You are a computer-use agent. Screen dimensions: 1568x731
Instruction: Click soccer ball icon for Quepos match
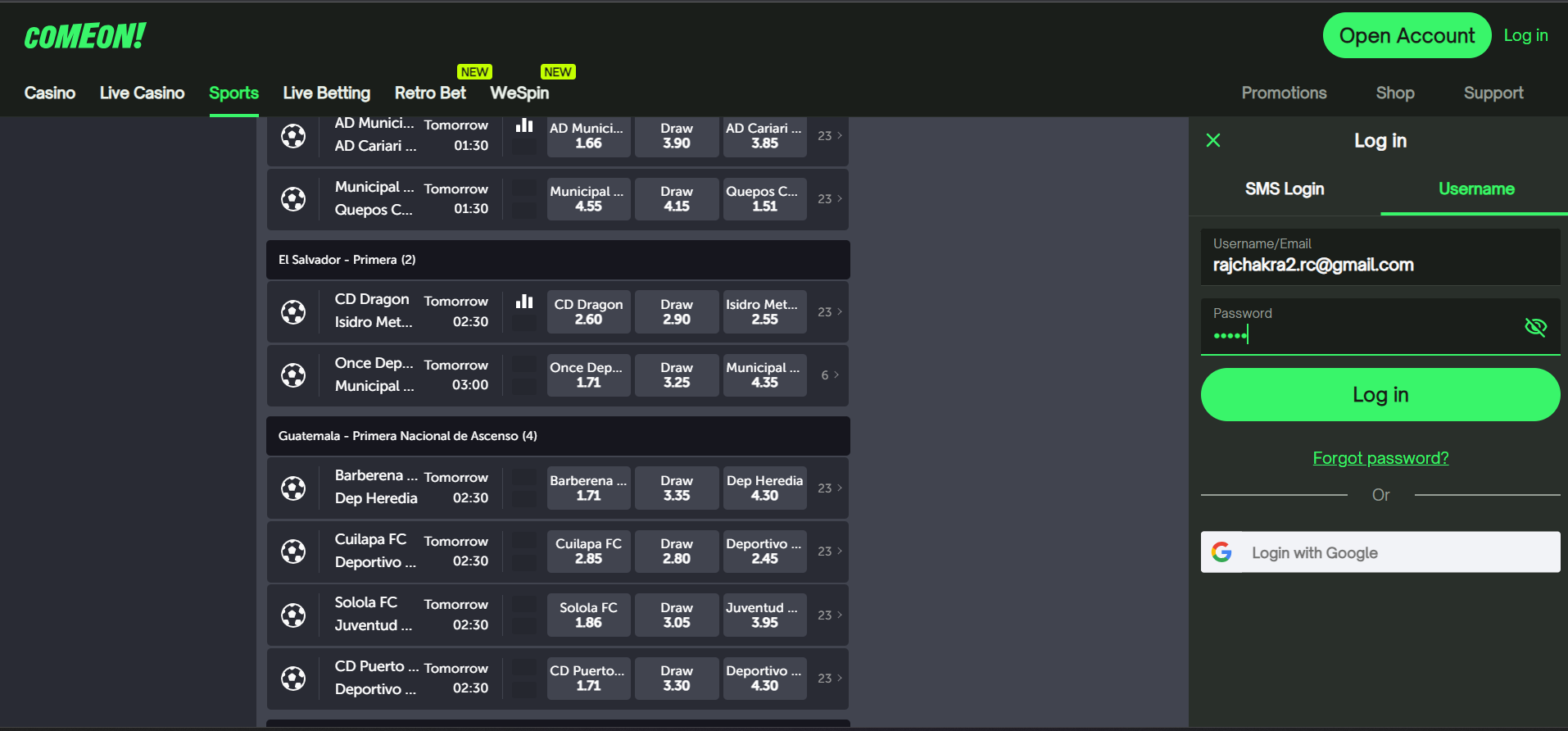[293, 198]
